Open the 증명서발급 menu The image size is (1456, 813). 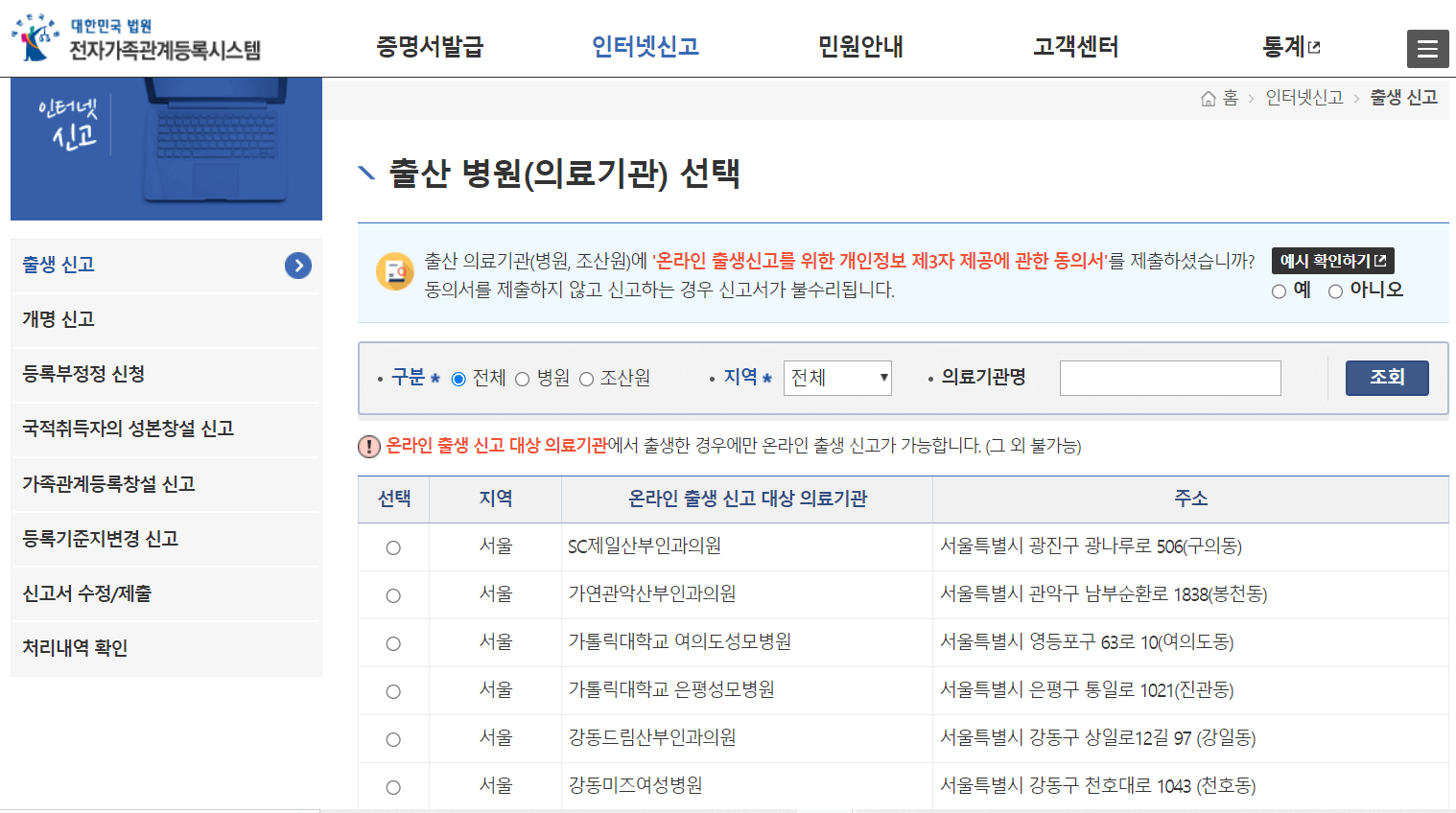430,46
